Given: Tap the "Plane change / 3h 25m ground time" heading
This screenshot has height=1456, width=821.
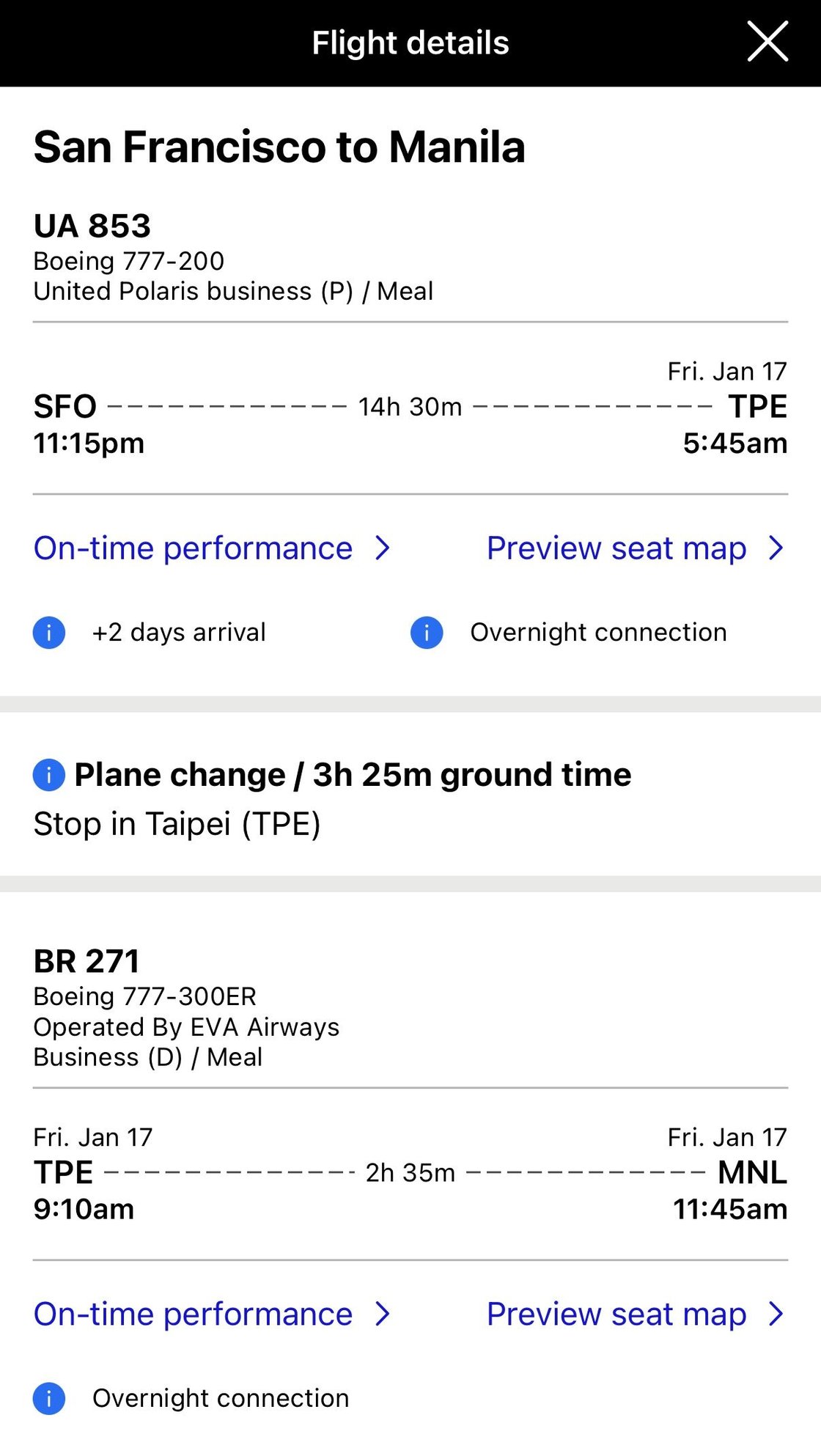Looking at the screenshot, I should [x=353, y=775].
